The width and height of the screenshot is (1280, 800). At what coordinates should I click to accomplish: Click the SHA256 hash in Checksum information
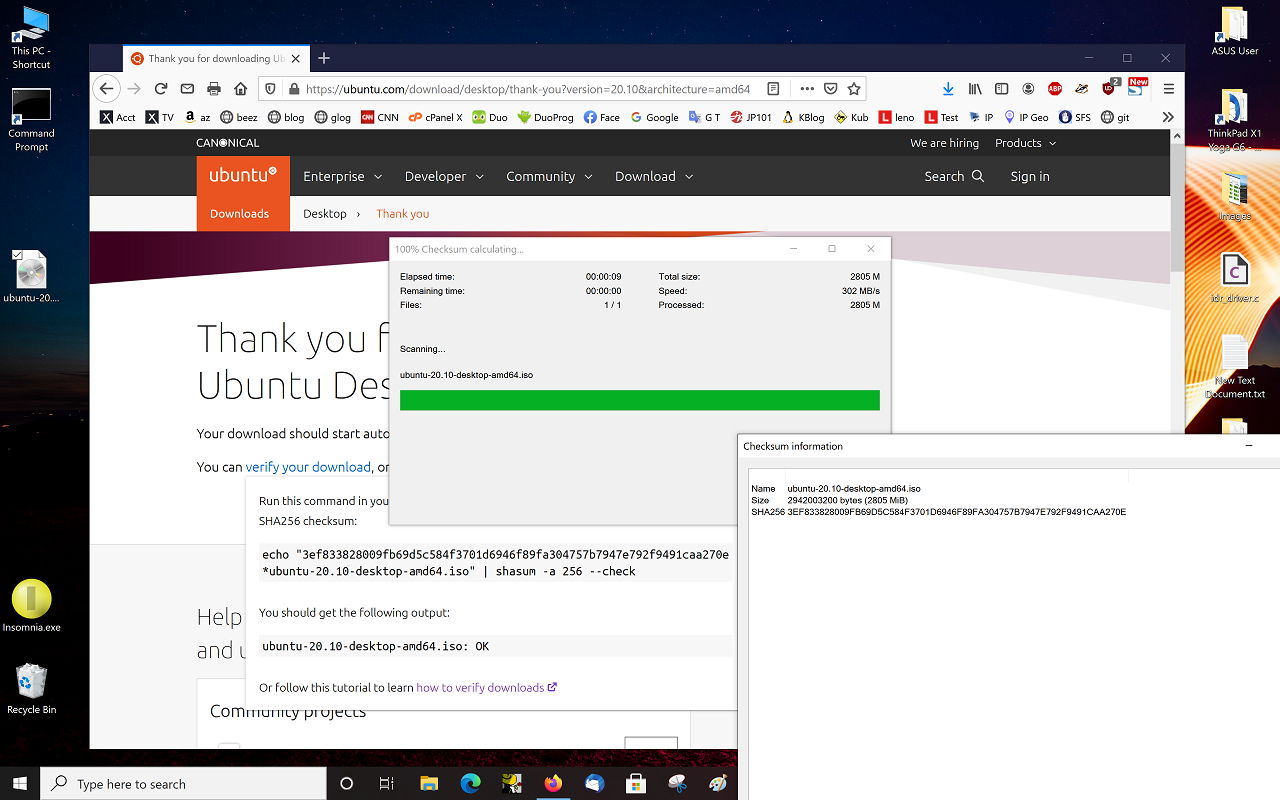click(957, 512)
